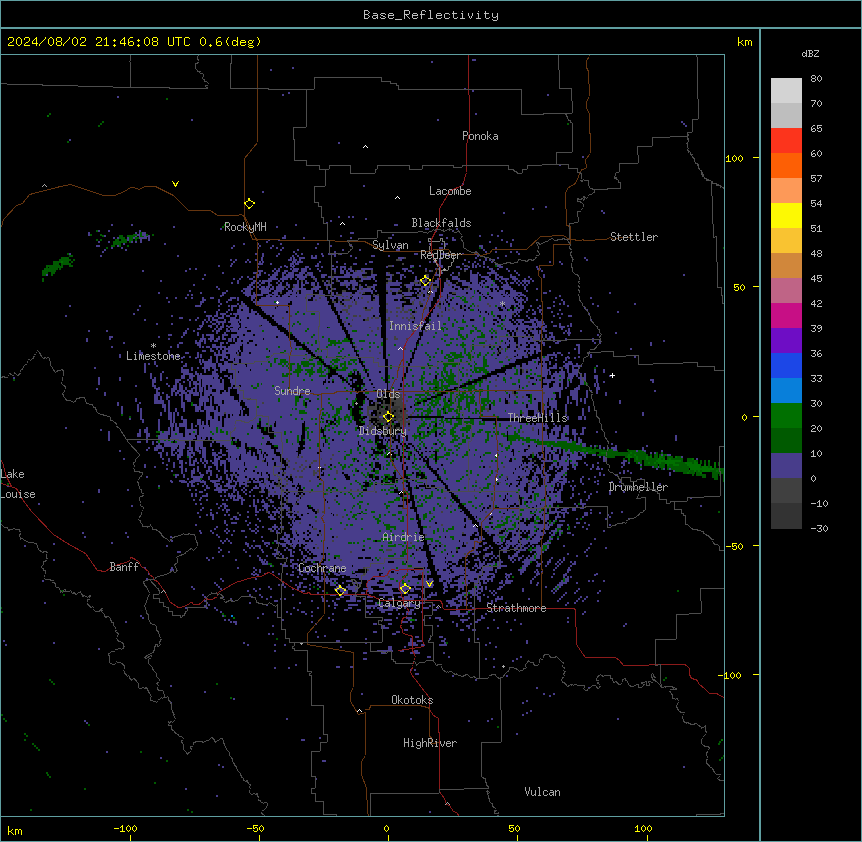Click the ThreeHills label
The width and height of the screenshot is (862, 842).
(x=537, y=418)
